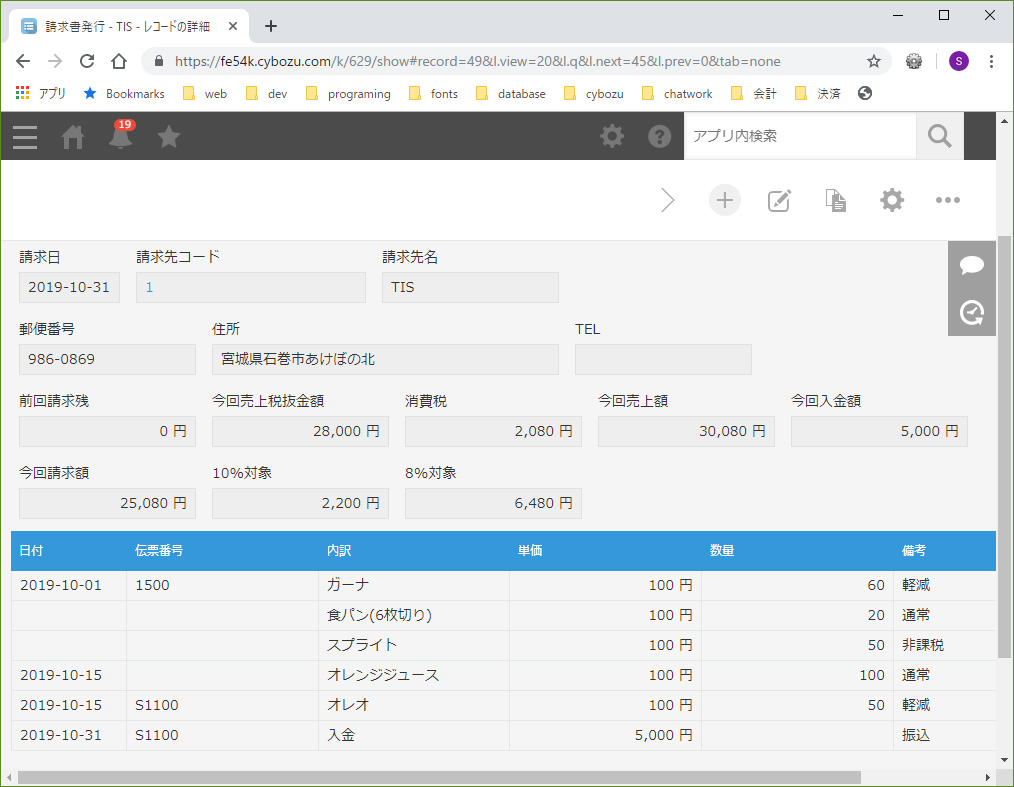The width and height of the screenshot is (1014, 787).
Task: Click scroll down arrow at bottom right
Action: [1004, 760]
